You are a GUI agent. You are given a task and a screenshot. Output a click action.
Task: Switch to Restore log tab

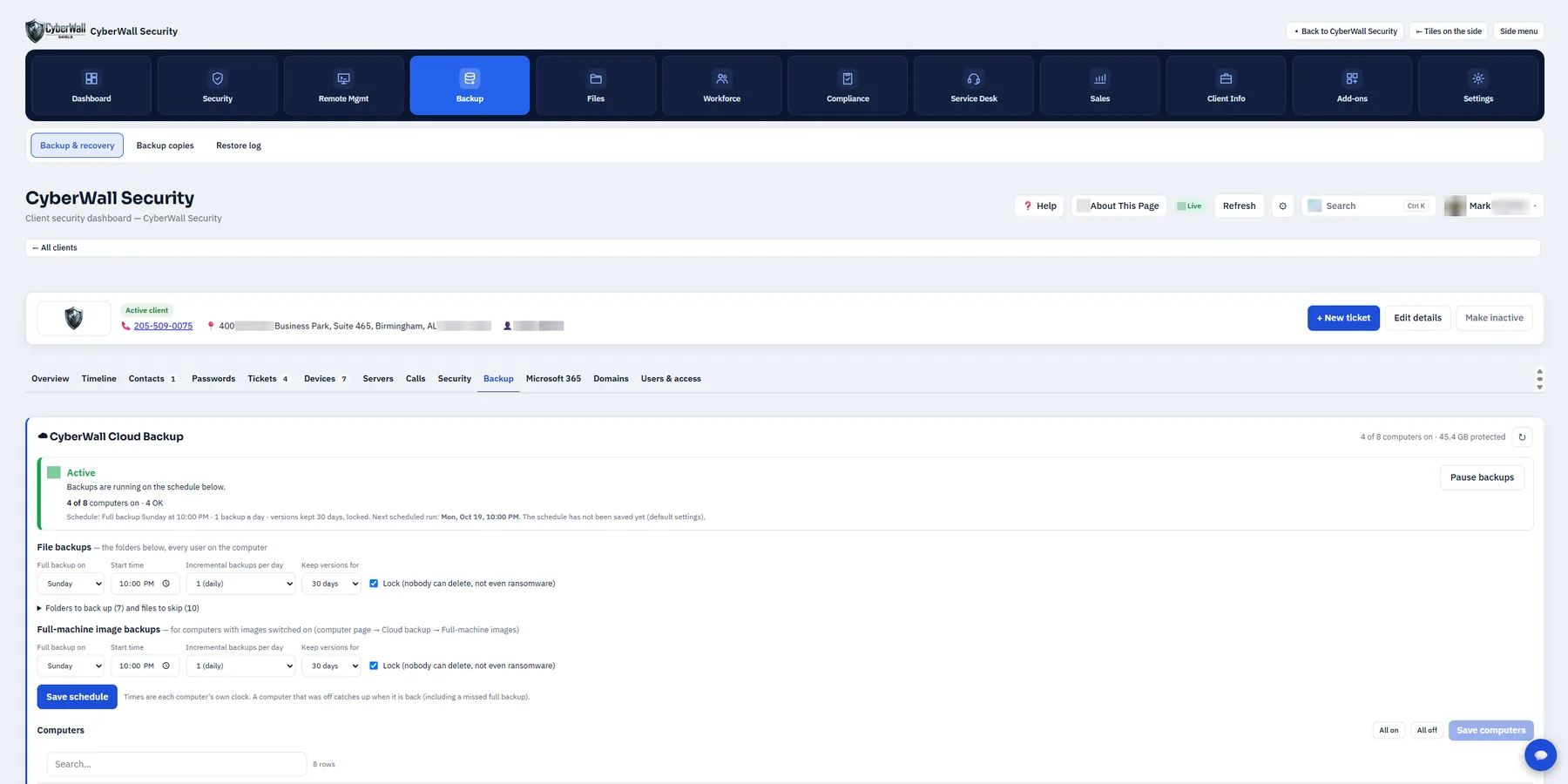pyautogui.click(x=239, y=145)
